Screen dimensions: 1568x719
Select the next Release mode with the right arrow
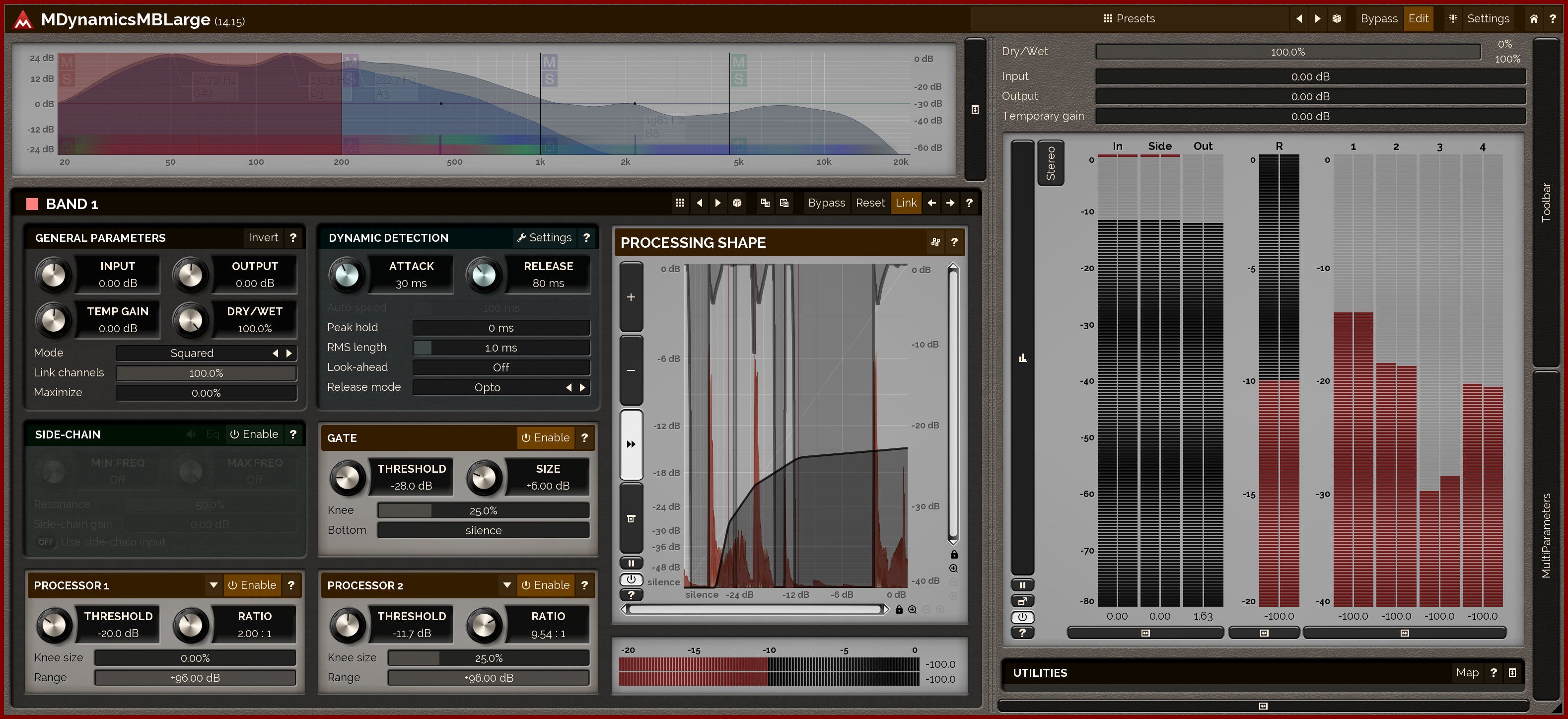(x=582, y=387)
